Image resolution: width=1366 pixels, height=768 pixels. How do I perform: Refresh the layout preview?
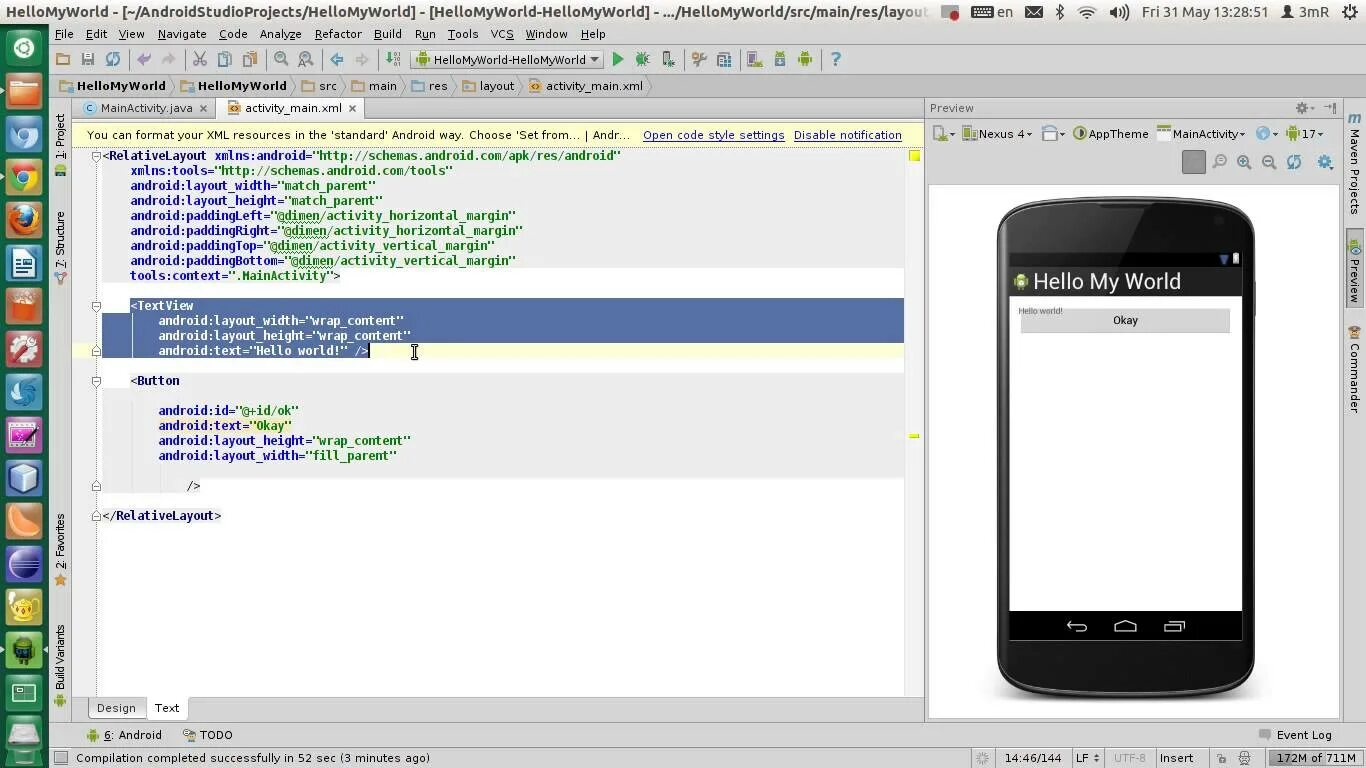(x=1294, y=162)
